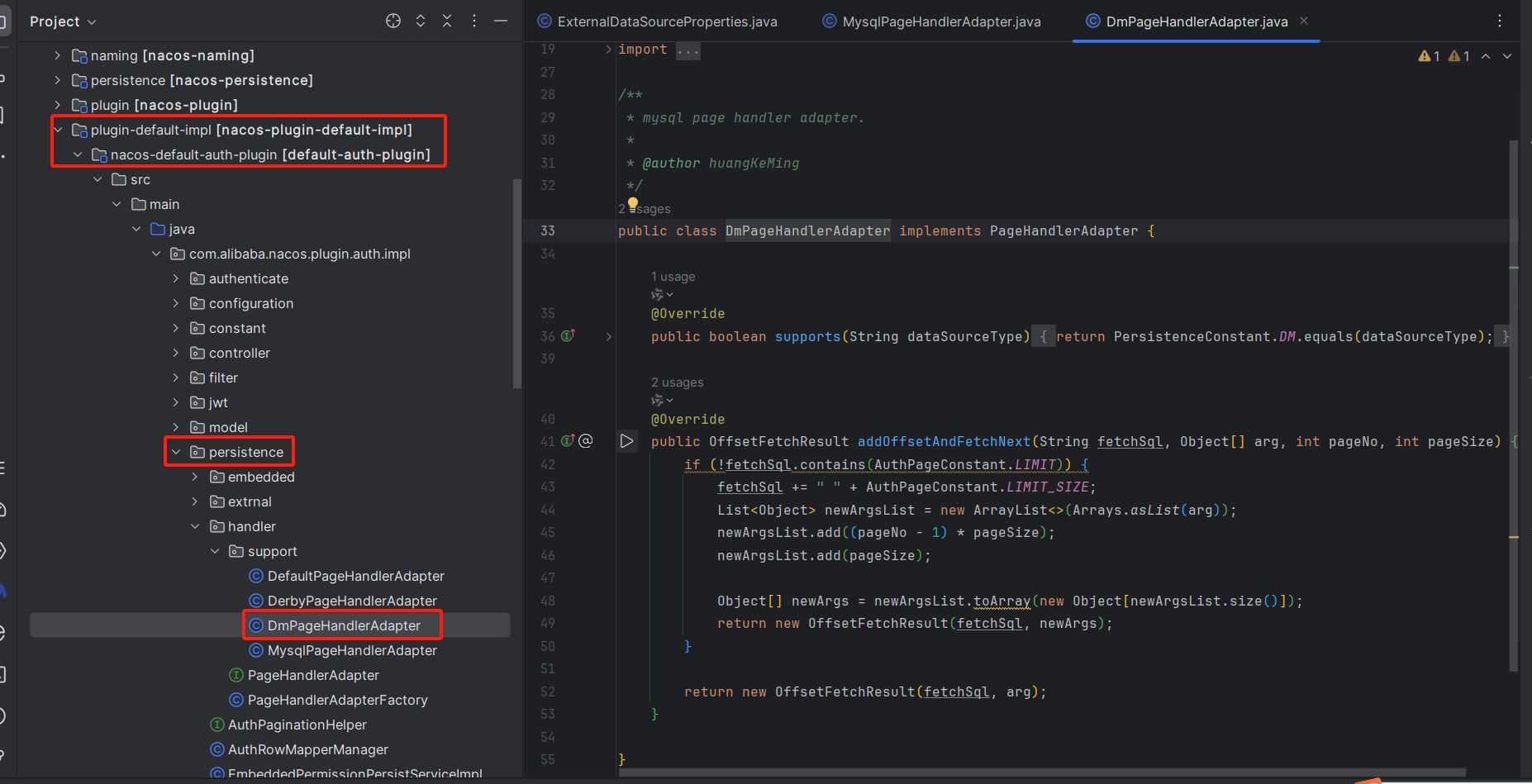The width and height of the screenshot is (1532, 784).
Task: Expand the folded import block
Action: (x=608, y=50)
